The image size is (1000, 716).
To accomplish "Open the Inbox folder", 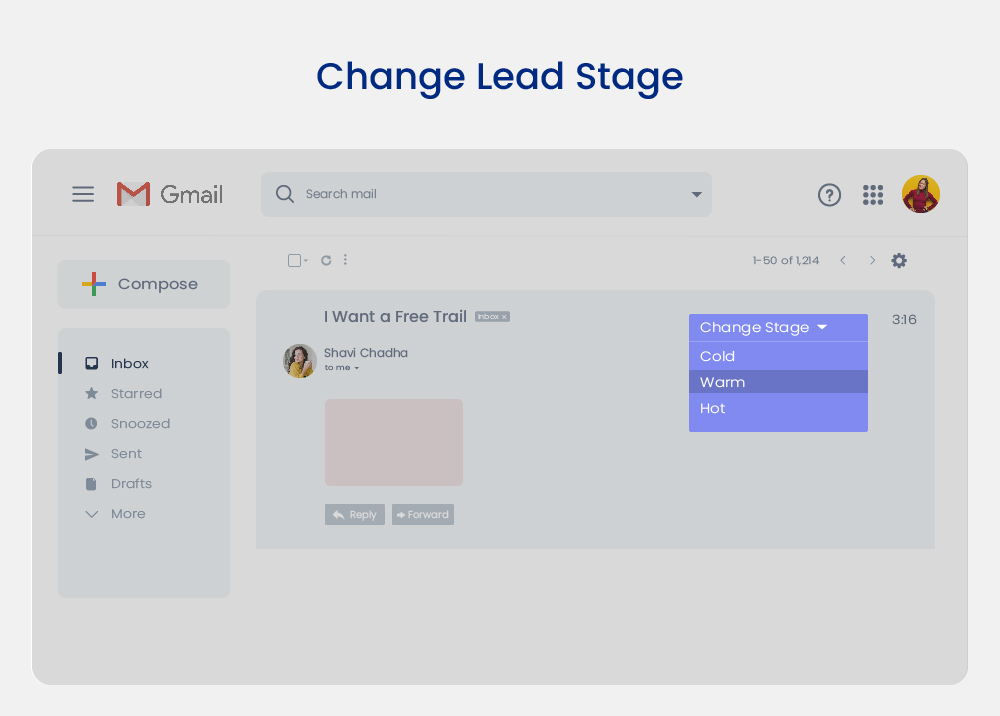I will click(129, 363).
